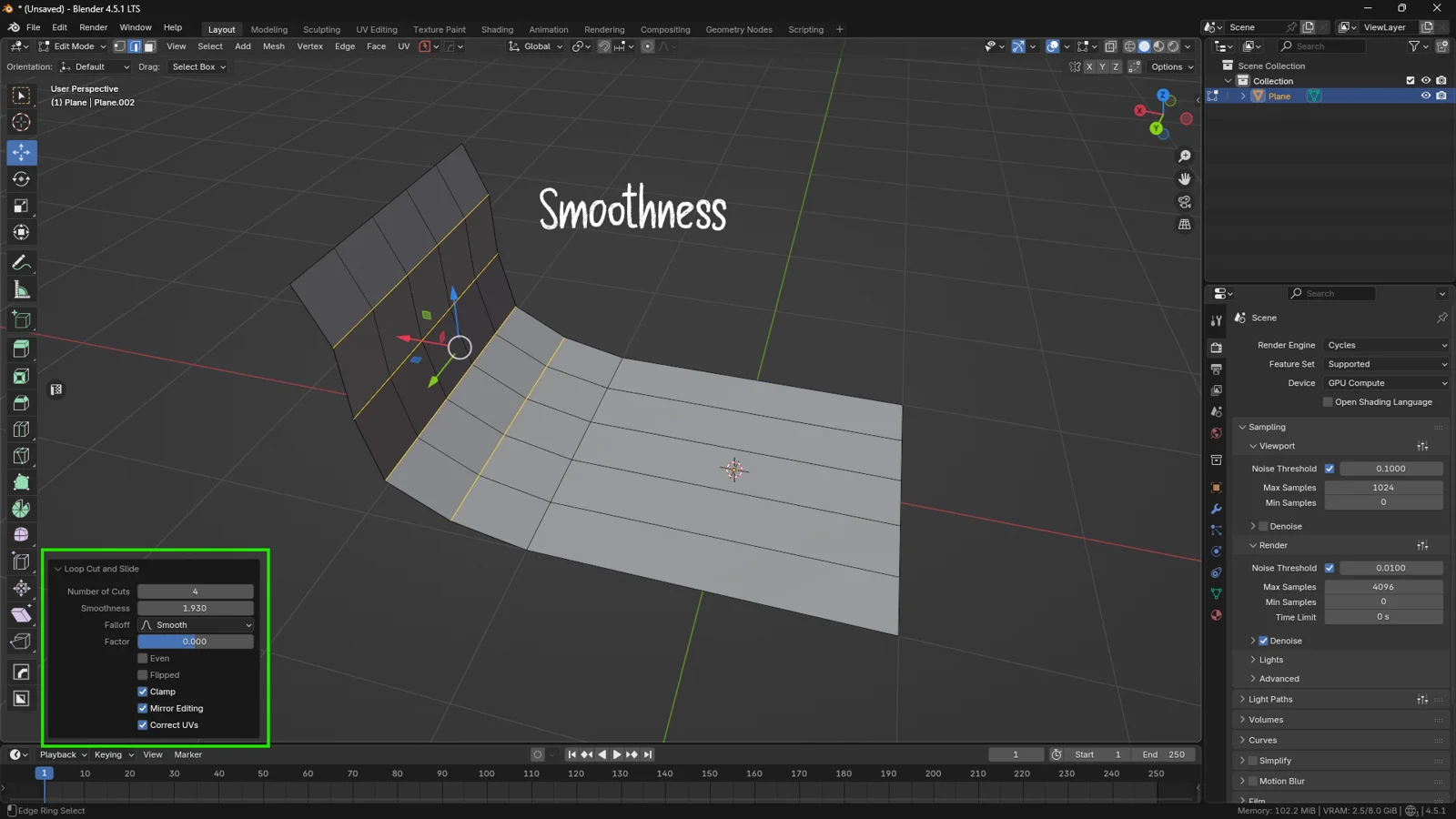Collapse the Sampling panel
The width and height of the screenshot is (1456, 819).
(1267, 427)
